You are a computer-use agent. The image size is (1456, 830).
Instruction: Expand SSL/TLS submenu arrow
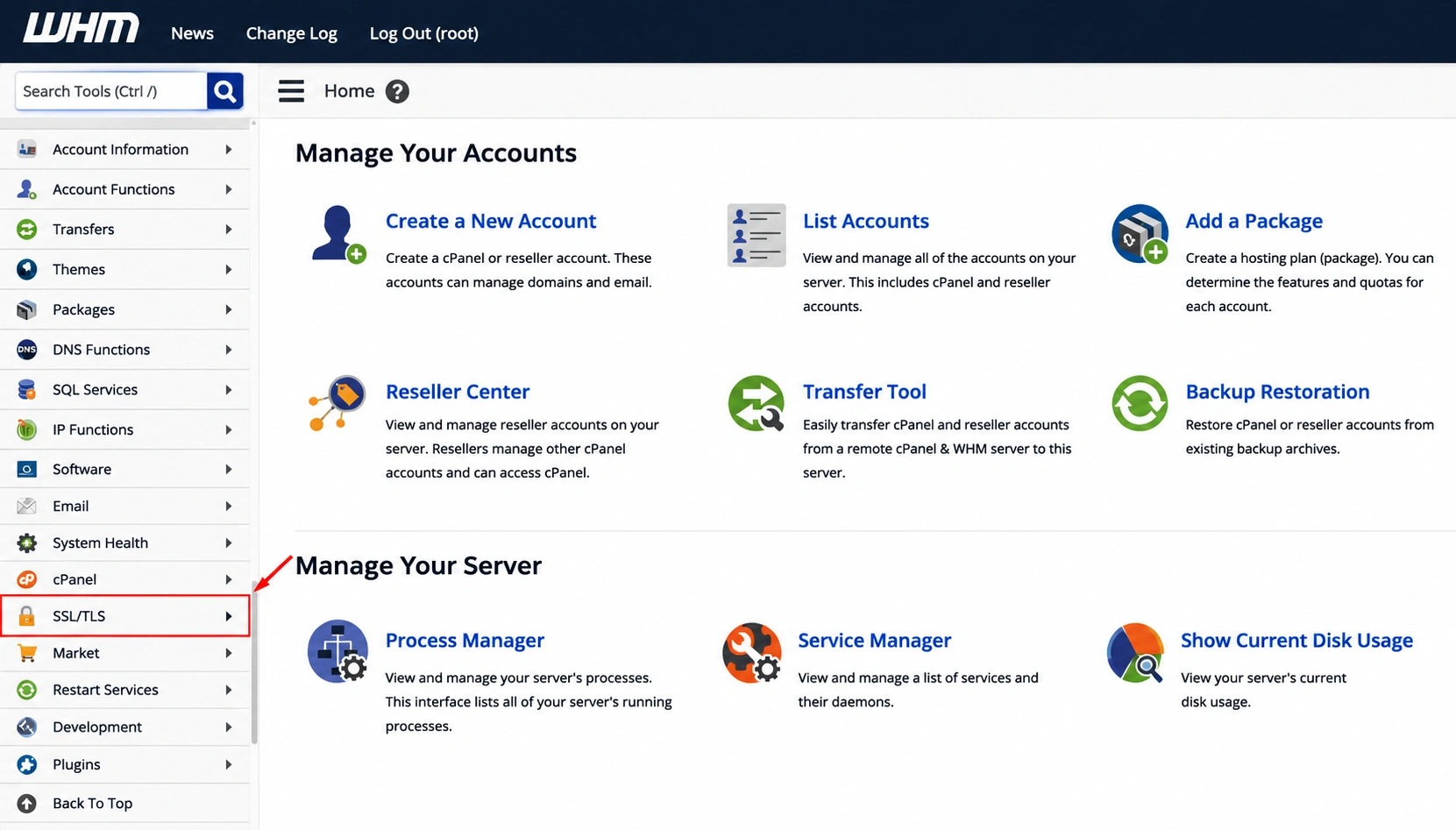[x=229, y=616]
